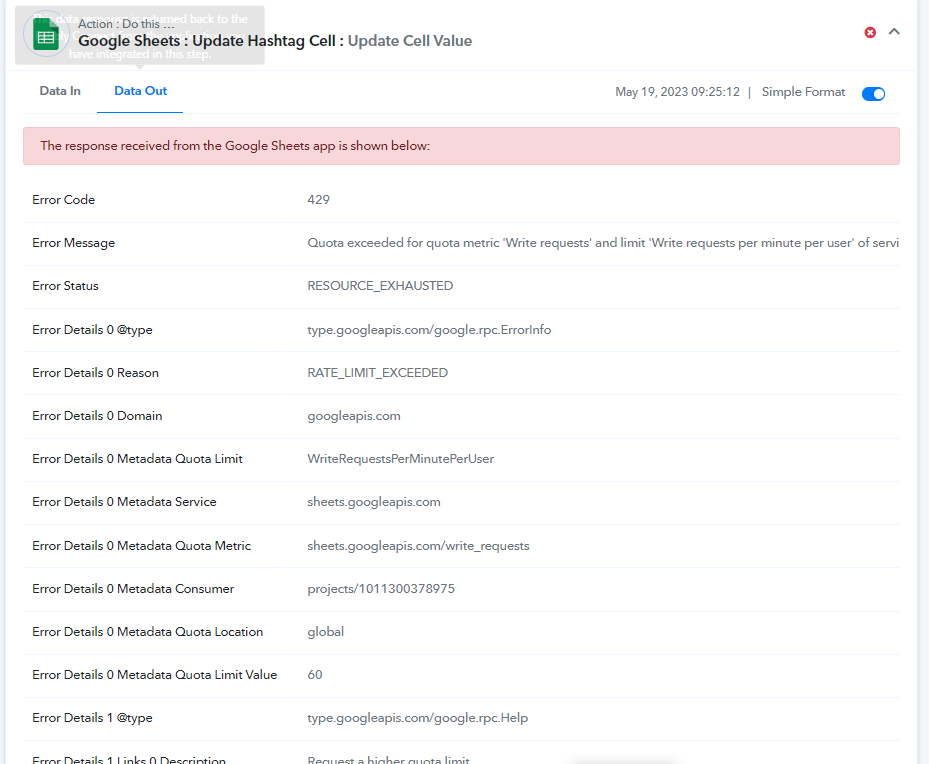Screen dimensions: 929x764
Task: Click the Error Details 1 @type label
Action: click(92, 718)
